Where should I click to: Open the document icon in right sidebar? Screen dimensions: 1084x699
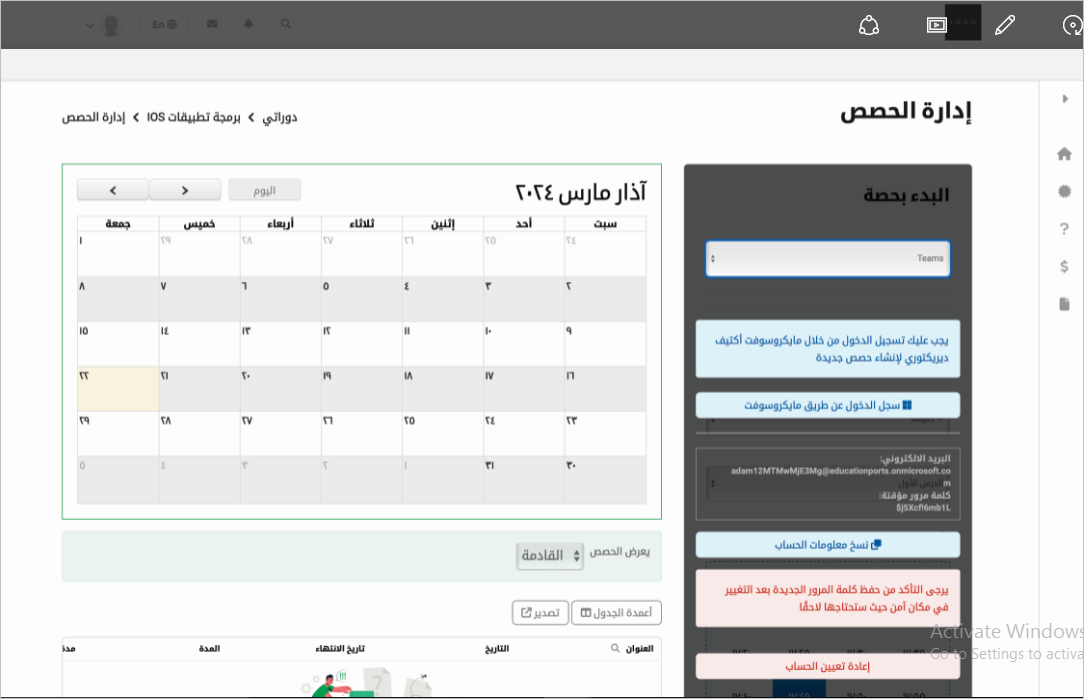(x=1064, y=304)
